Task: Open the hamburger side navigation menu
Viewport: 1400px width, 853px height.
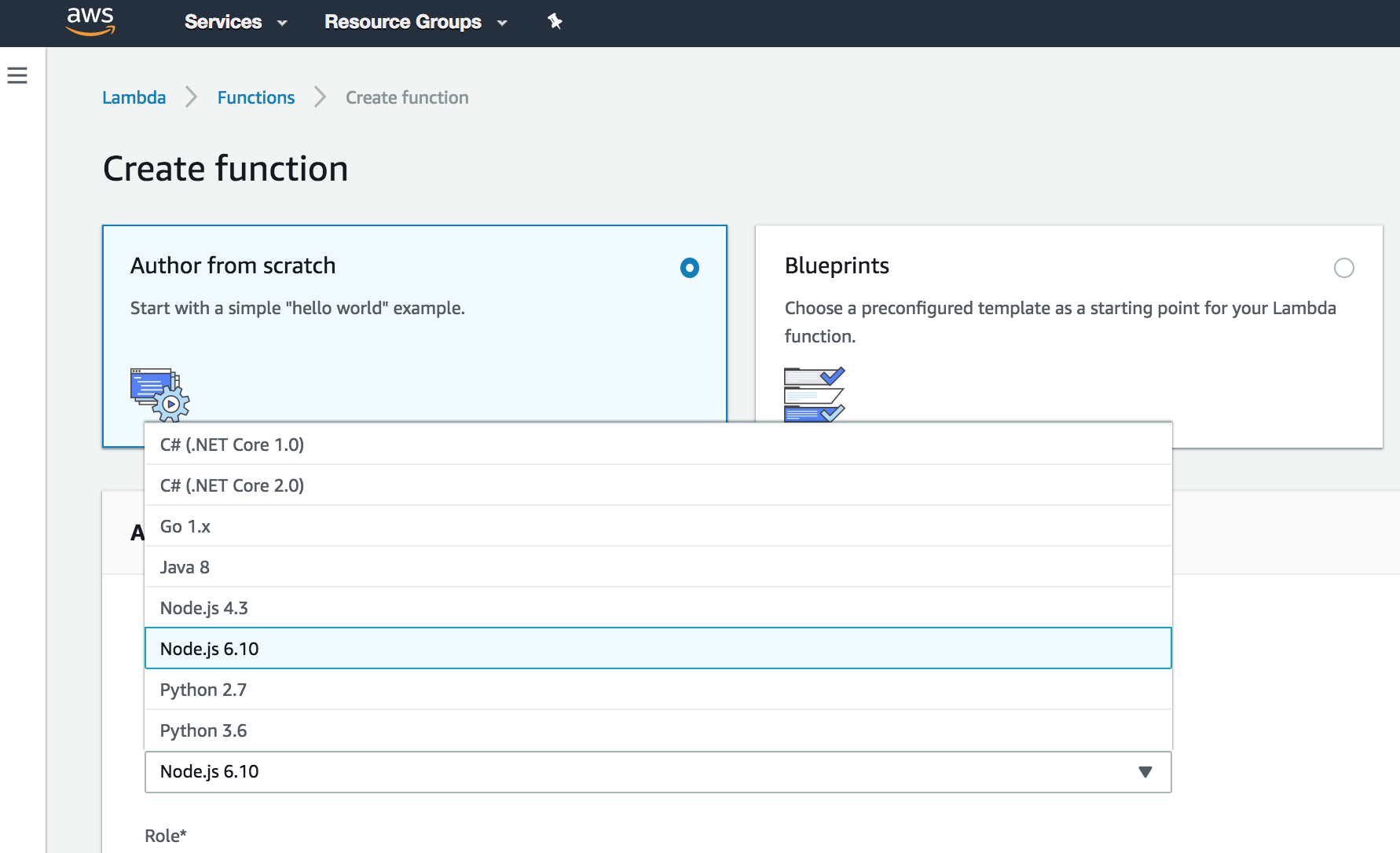Action: (x=17, y=75)
